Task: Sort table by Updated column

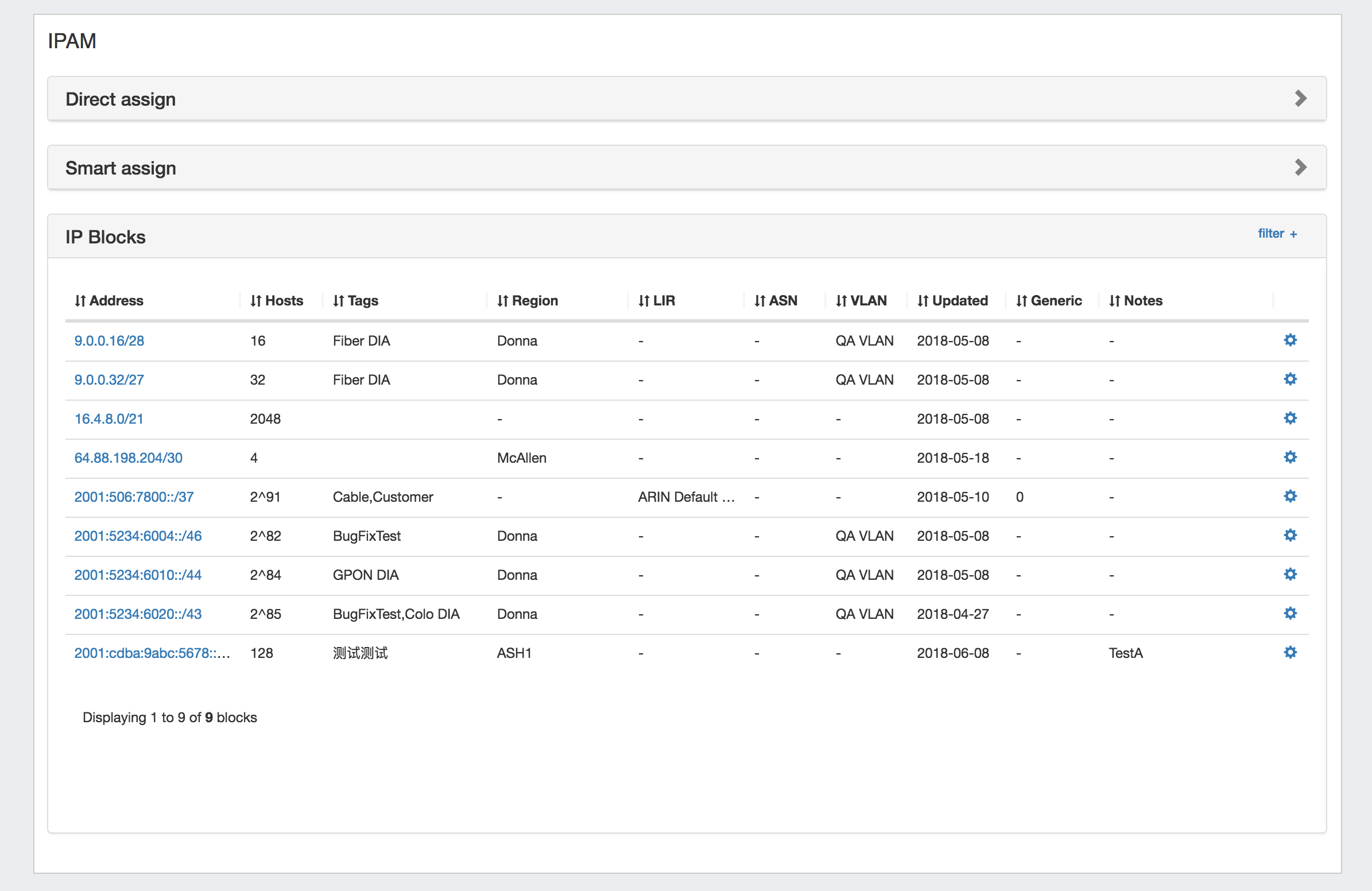Action: (x=952, y=301)
